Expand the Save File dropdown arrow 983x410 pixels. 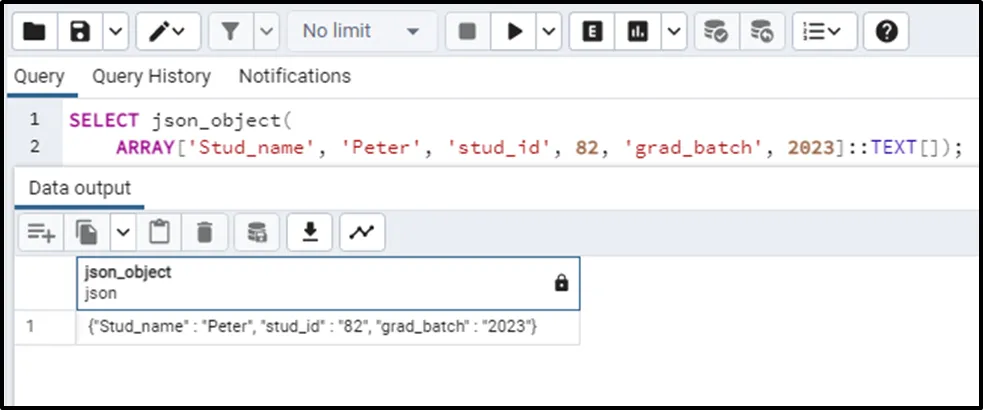(114, 32)
